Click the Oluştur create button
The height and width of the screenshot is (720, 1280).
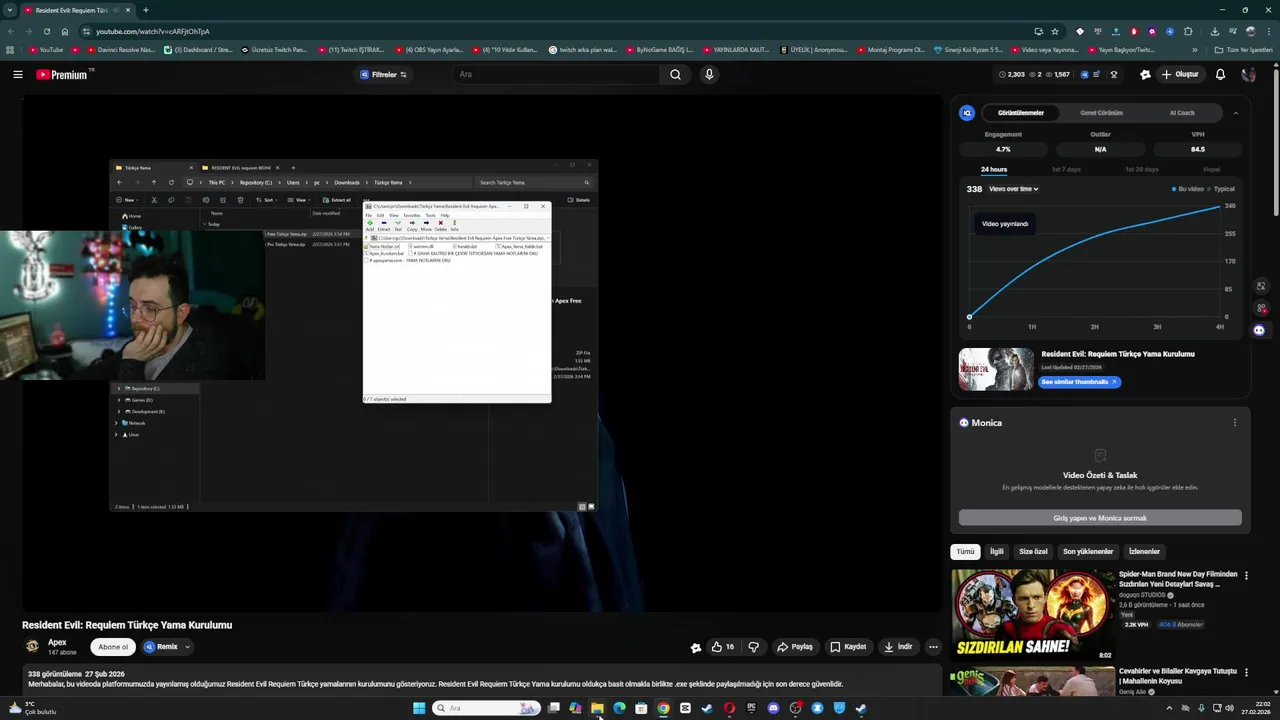(x=1180, y=74)
